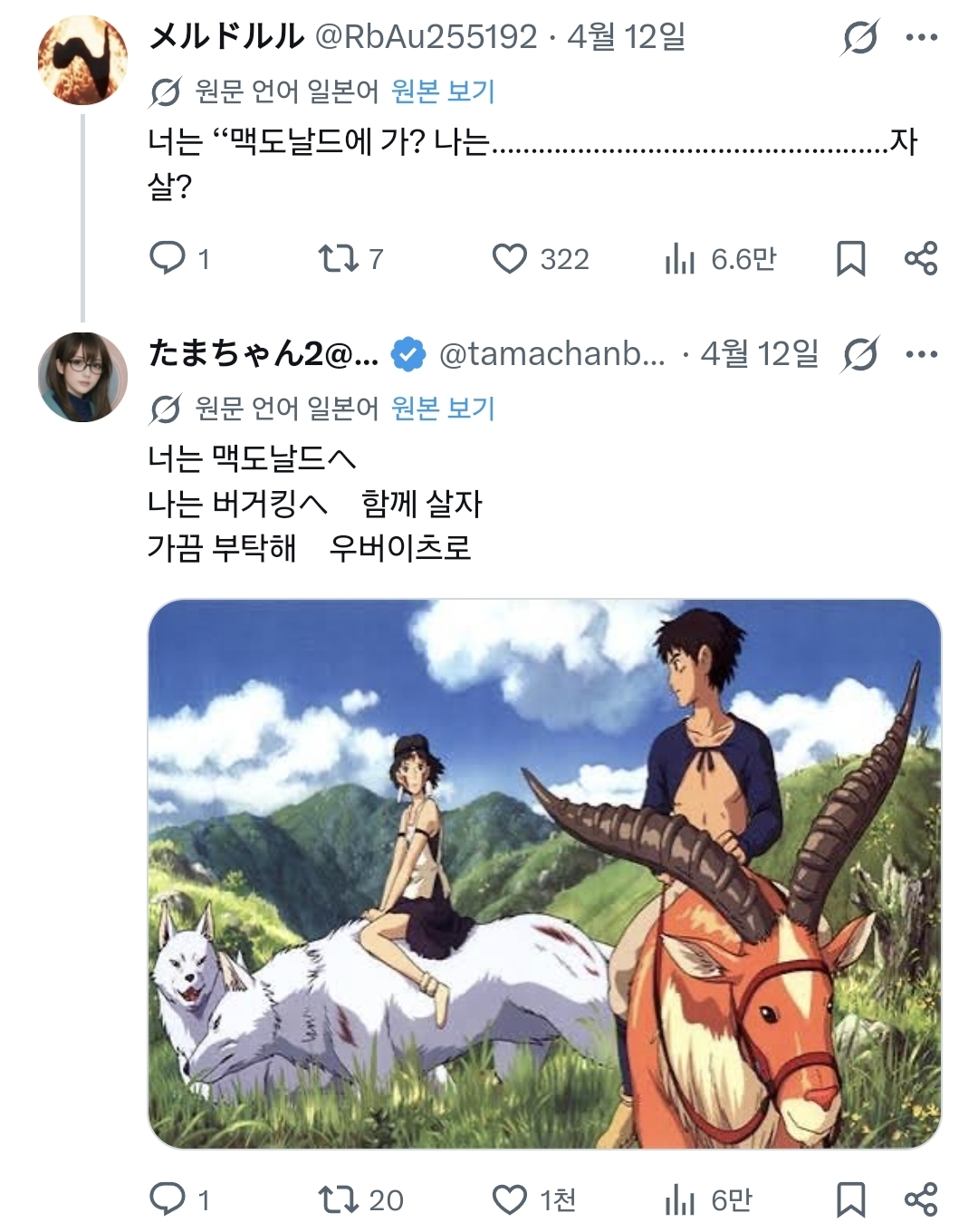Like the たまちゃん2 tweet
This screenshot has width=978, height=1232.
pyautogui.click(x=510, y=1199)
